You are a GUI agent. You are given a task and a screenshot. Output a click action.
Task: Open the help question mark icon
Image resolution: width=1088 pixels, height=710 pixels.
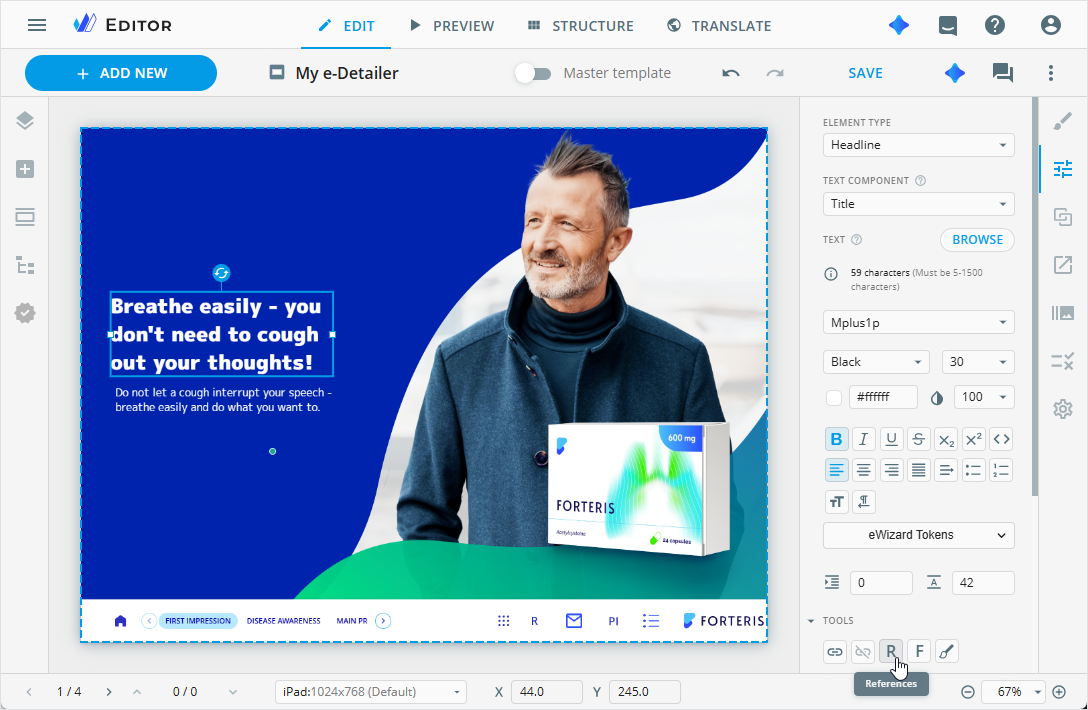(995, 26)
